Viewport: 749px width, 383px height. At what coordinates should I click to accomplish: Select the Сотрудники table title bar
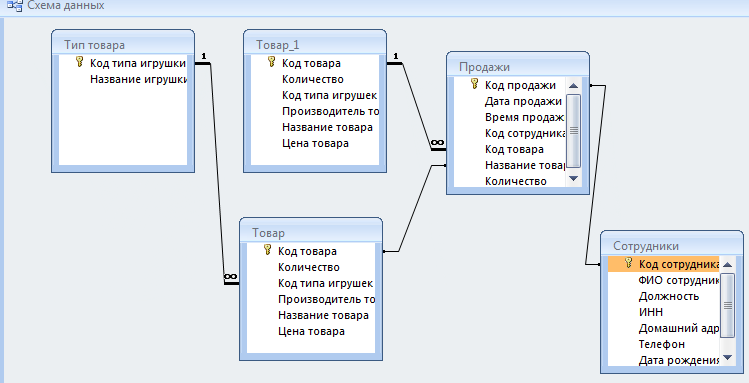[x=672, y=245]
